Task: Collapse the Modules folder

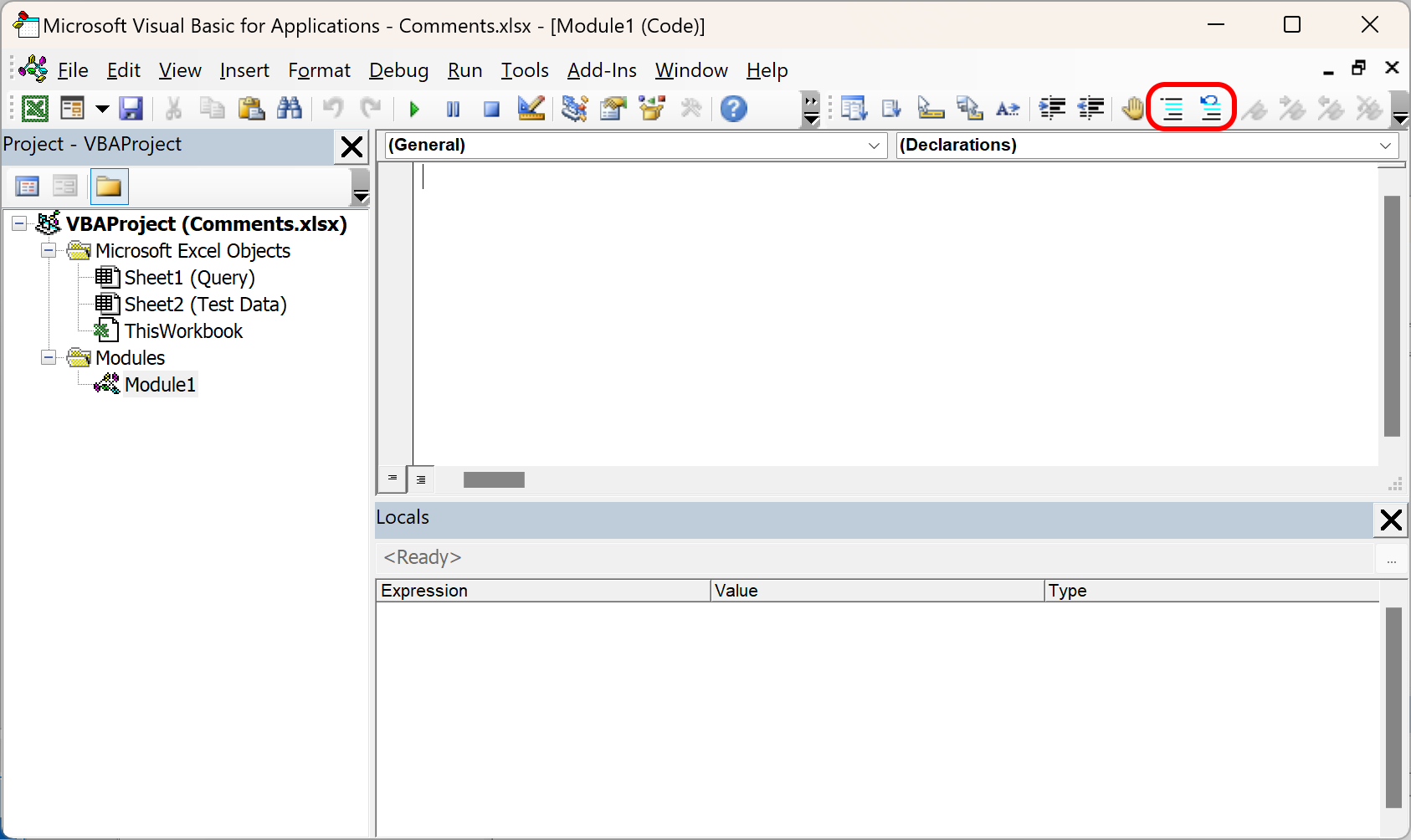Action: pos(49,358)
